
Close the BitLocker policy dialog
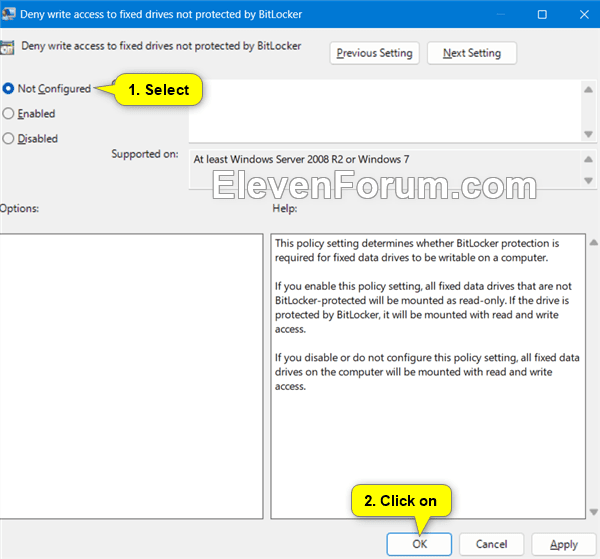tap(584, 15)
